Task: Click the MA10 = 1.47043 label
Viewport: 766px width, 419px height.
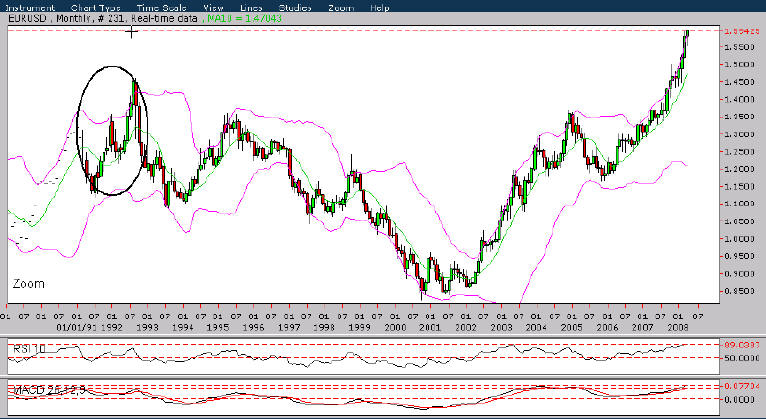Action: pos(244,19)
